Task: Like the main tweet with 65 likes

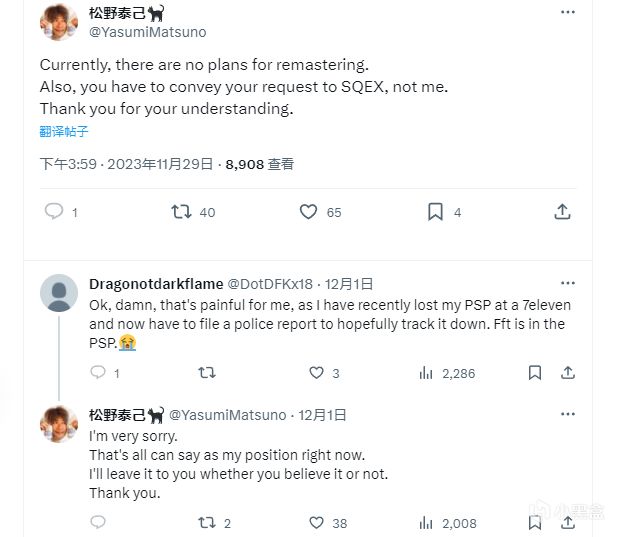Action: (309, 211)
